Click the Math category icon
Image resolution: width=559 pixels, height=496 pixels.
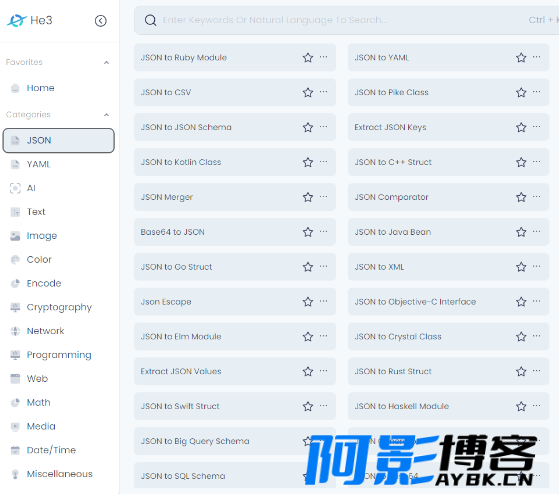click(15, 403)
